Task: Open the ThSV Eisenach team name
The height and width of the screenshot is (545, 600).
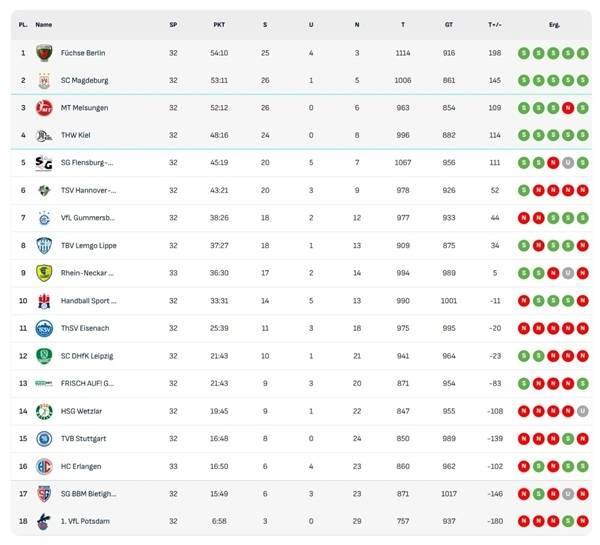Action: (87, 328)
